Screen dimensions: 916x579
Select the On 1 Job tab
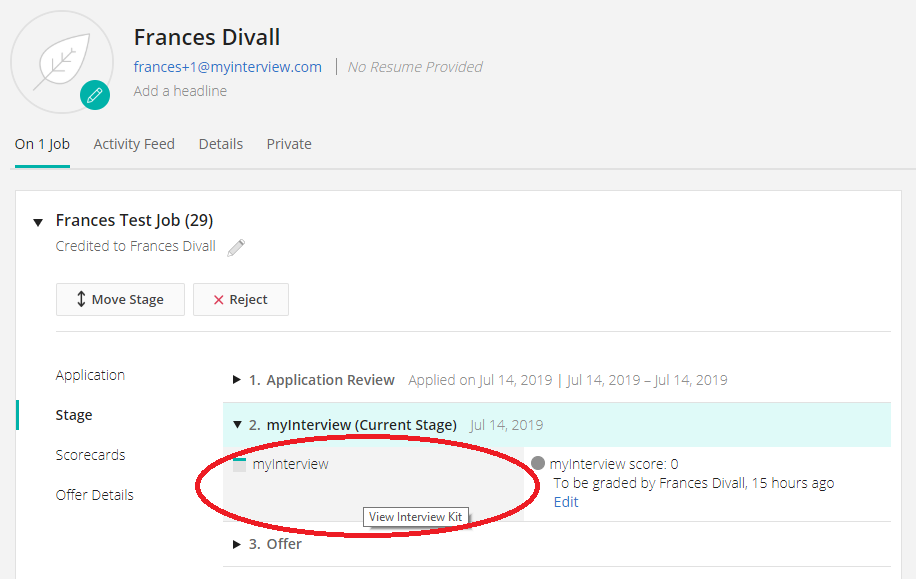click(x=42, y=144)
